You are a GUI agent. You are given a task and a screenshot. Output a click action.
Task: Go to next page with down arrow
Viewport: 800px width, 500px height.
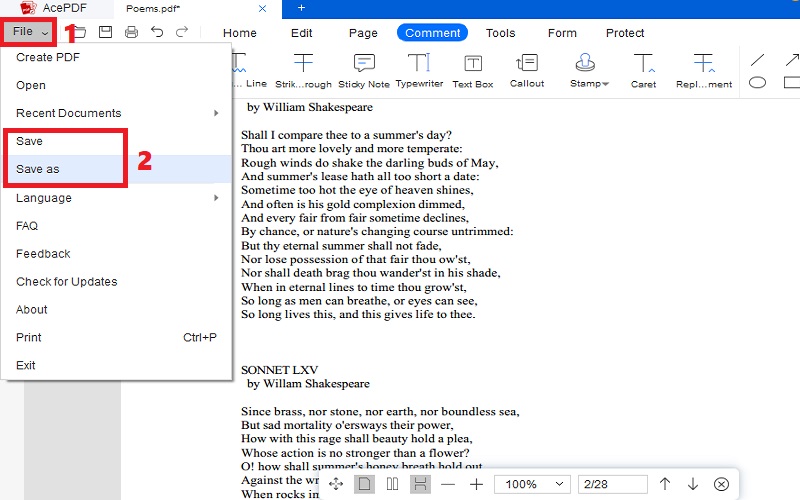[693, 484]
